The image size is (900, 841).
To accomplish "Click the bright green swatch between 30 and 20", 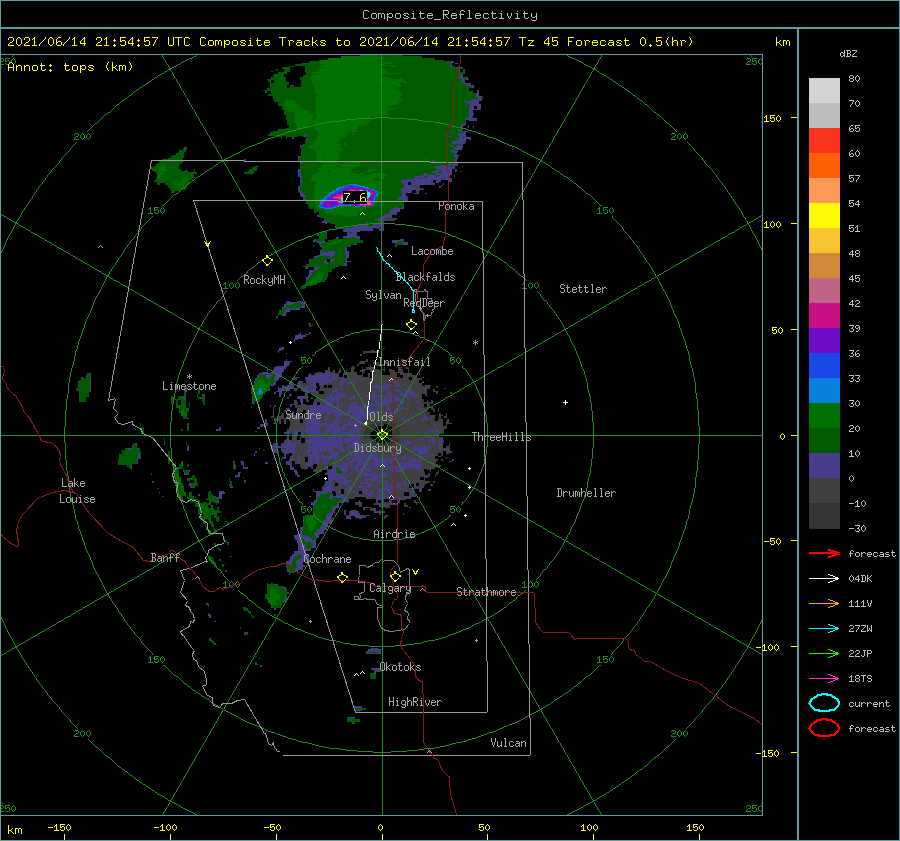I will [824, 415].
